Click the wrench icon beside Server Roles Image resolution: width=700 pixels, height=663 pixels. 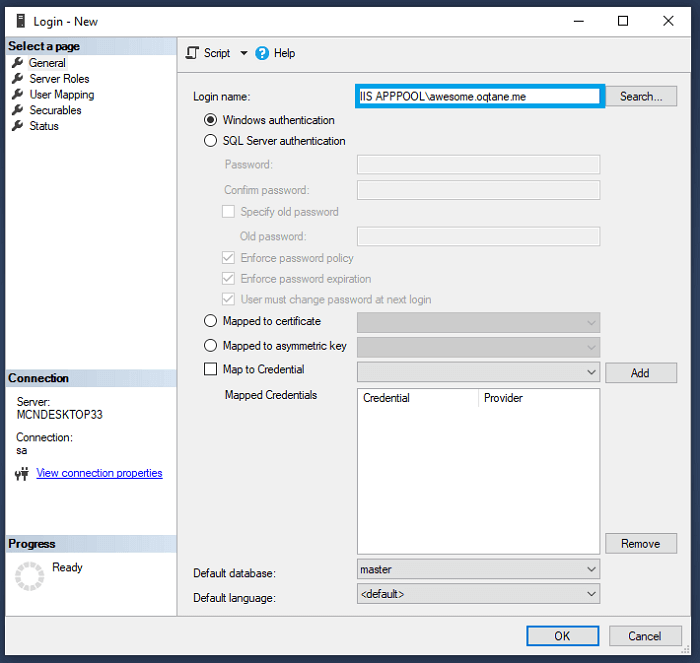tap(17, 79)
